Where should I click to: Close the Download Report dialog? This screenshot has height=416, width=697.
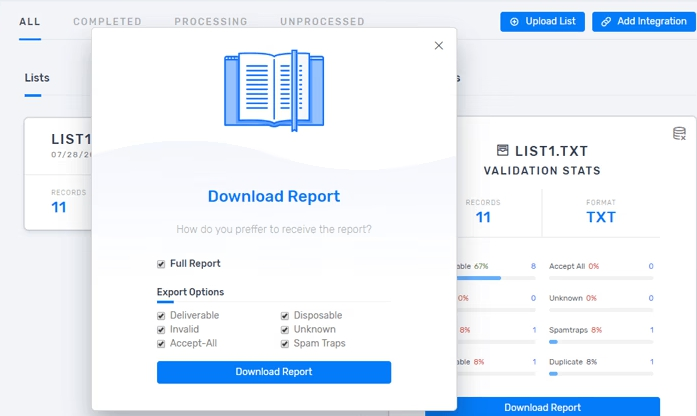tap(438, 46)
